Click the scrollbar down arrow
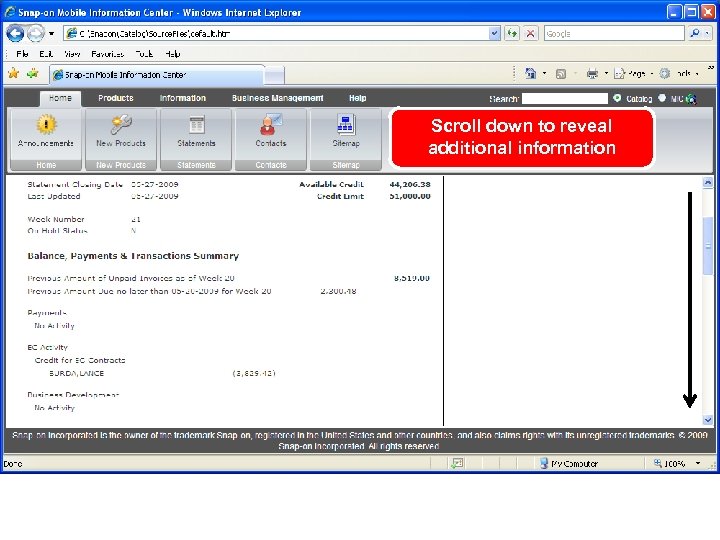Viewport: 720px width, 540px height. [708, 420]
